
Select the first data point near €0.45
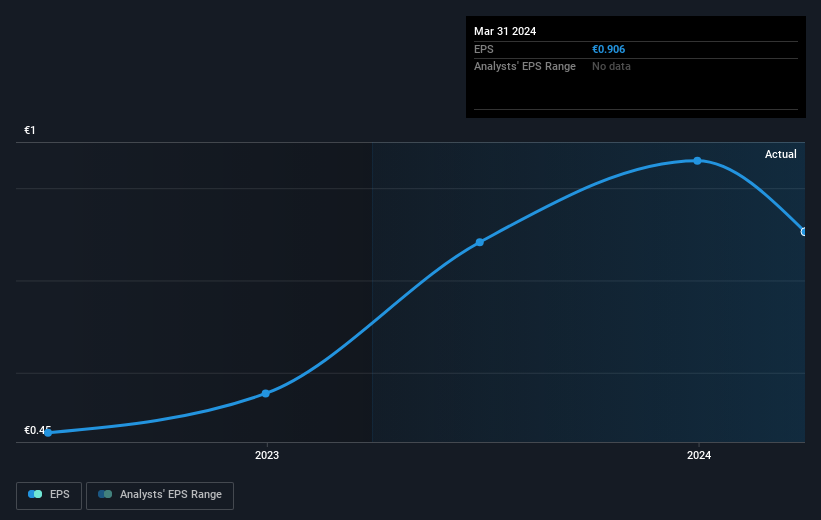(x=48, y=433)
